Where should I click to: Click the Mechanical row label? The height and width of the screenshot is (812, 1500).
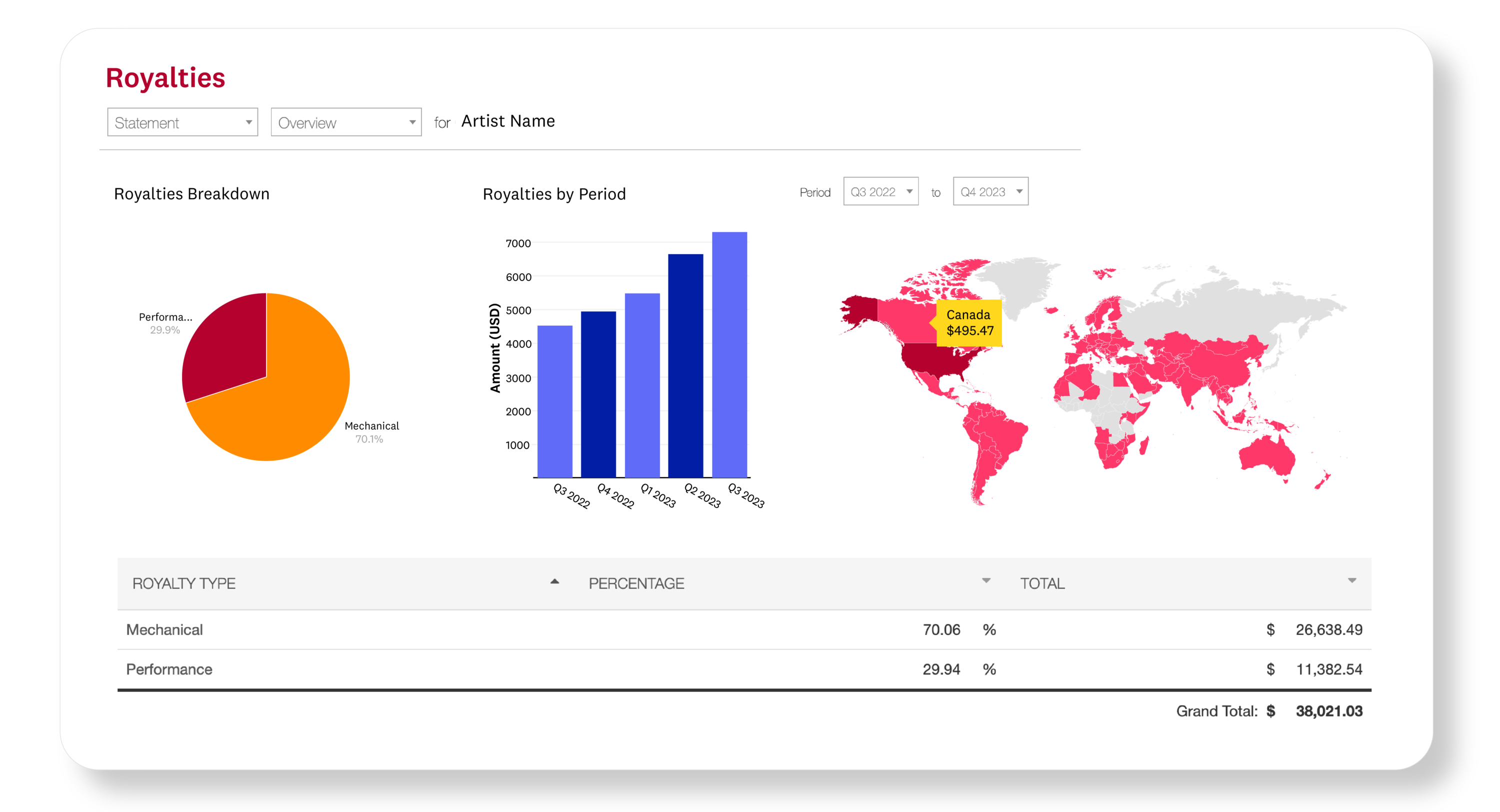[164, 629]
